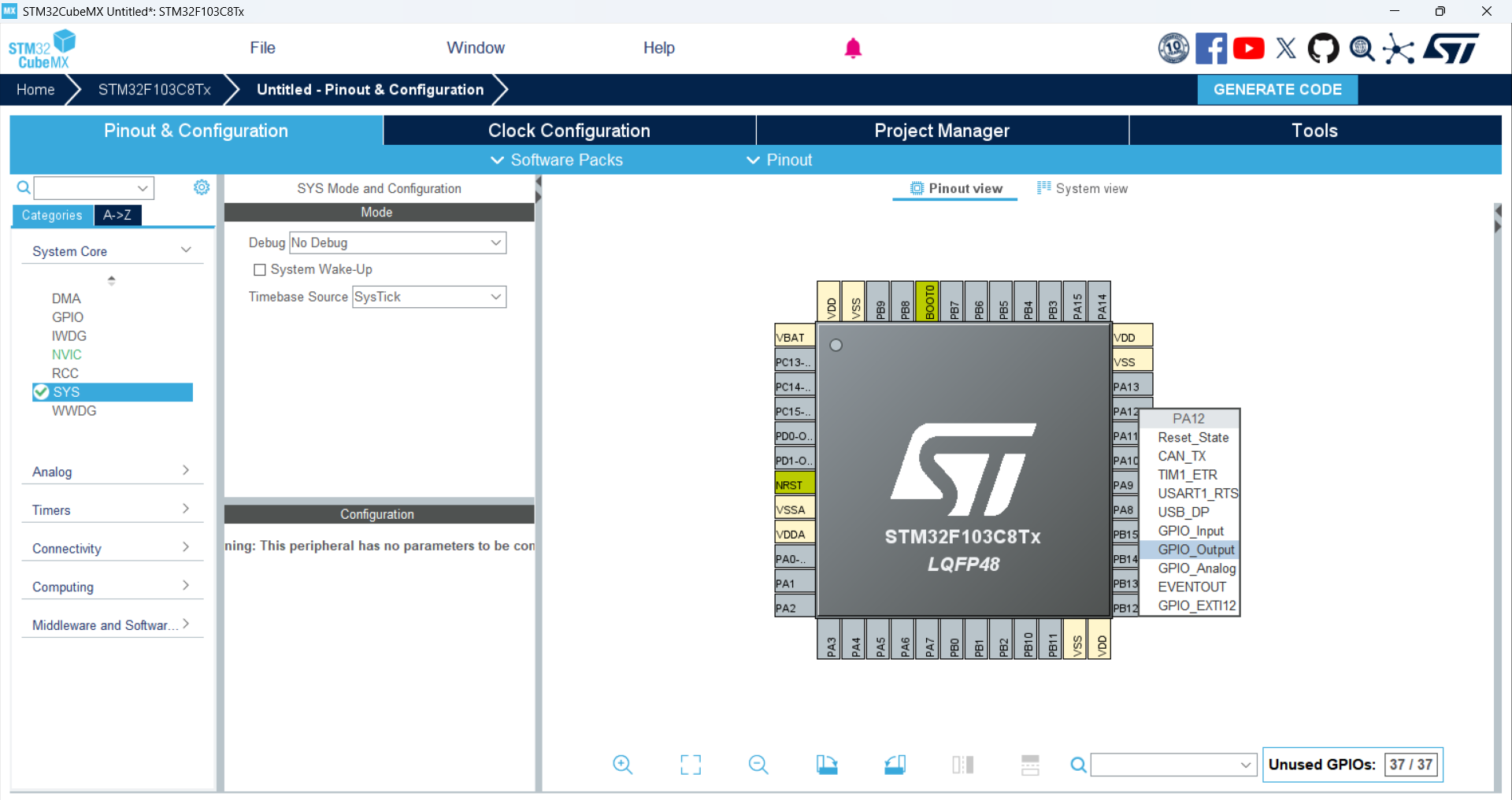This screenshot has width=1512, height=800.
Task: Open the YouTube icon link
Action: (1249, 48)
